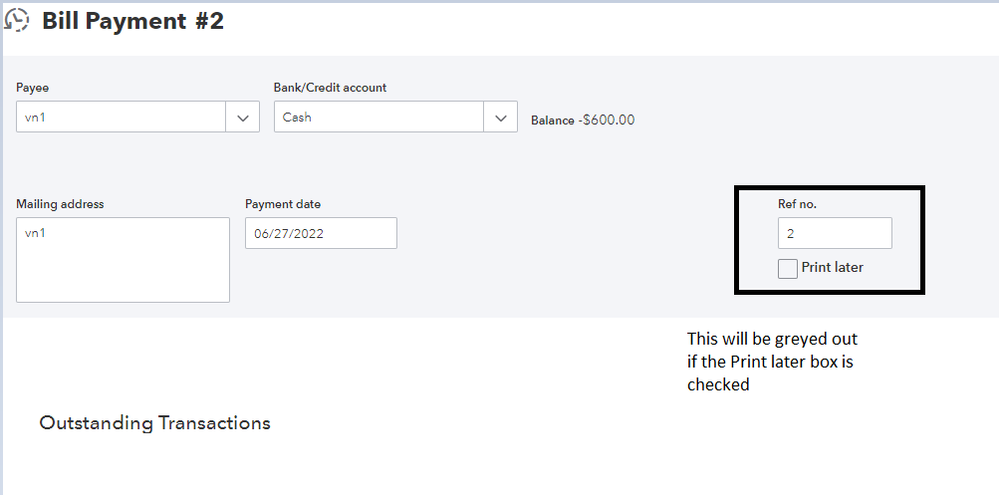
Task: Click inside the Mailing address text box
Action: 122,260
